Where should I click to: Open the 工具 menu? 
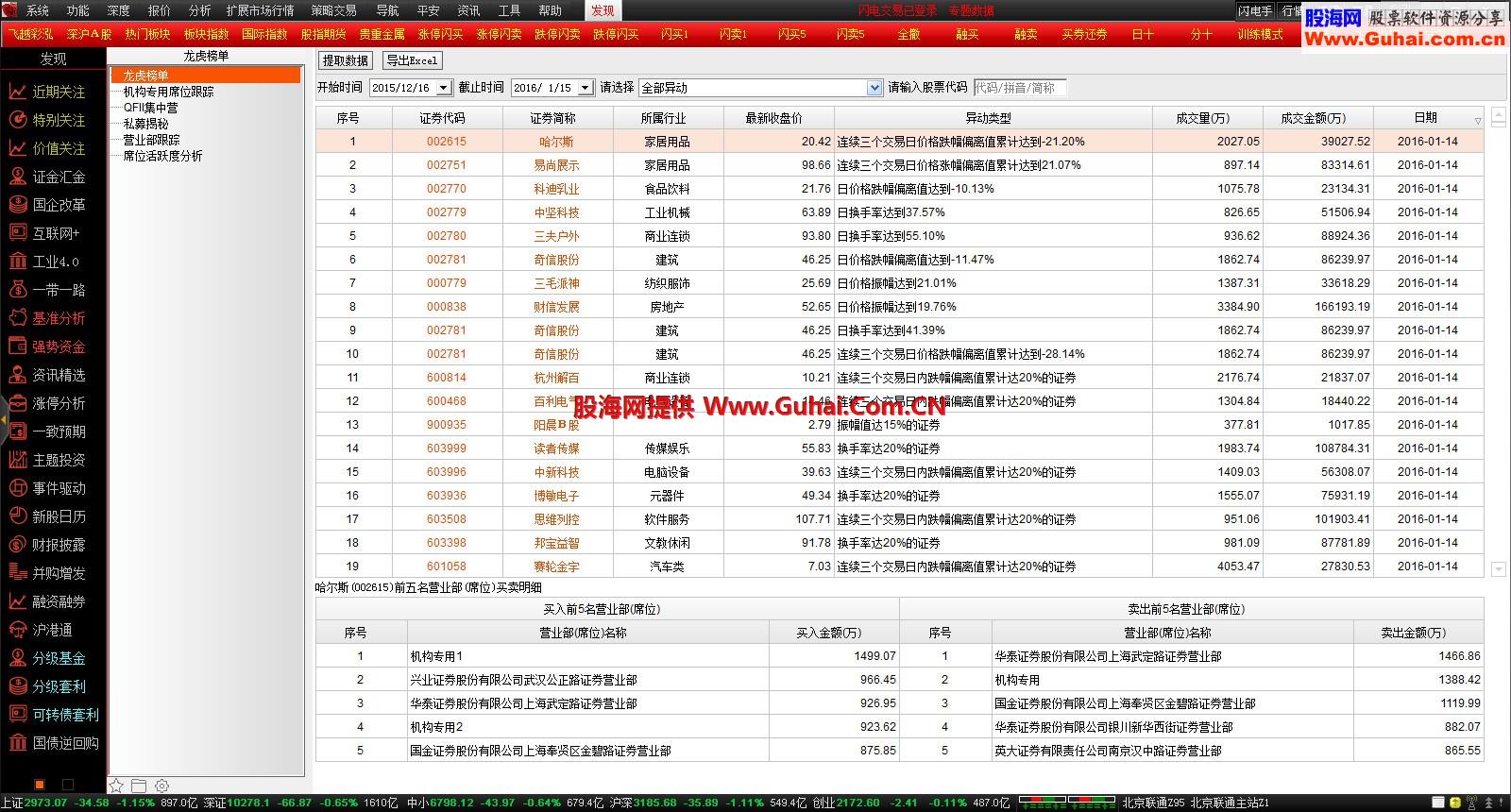click(509, 10)
